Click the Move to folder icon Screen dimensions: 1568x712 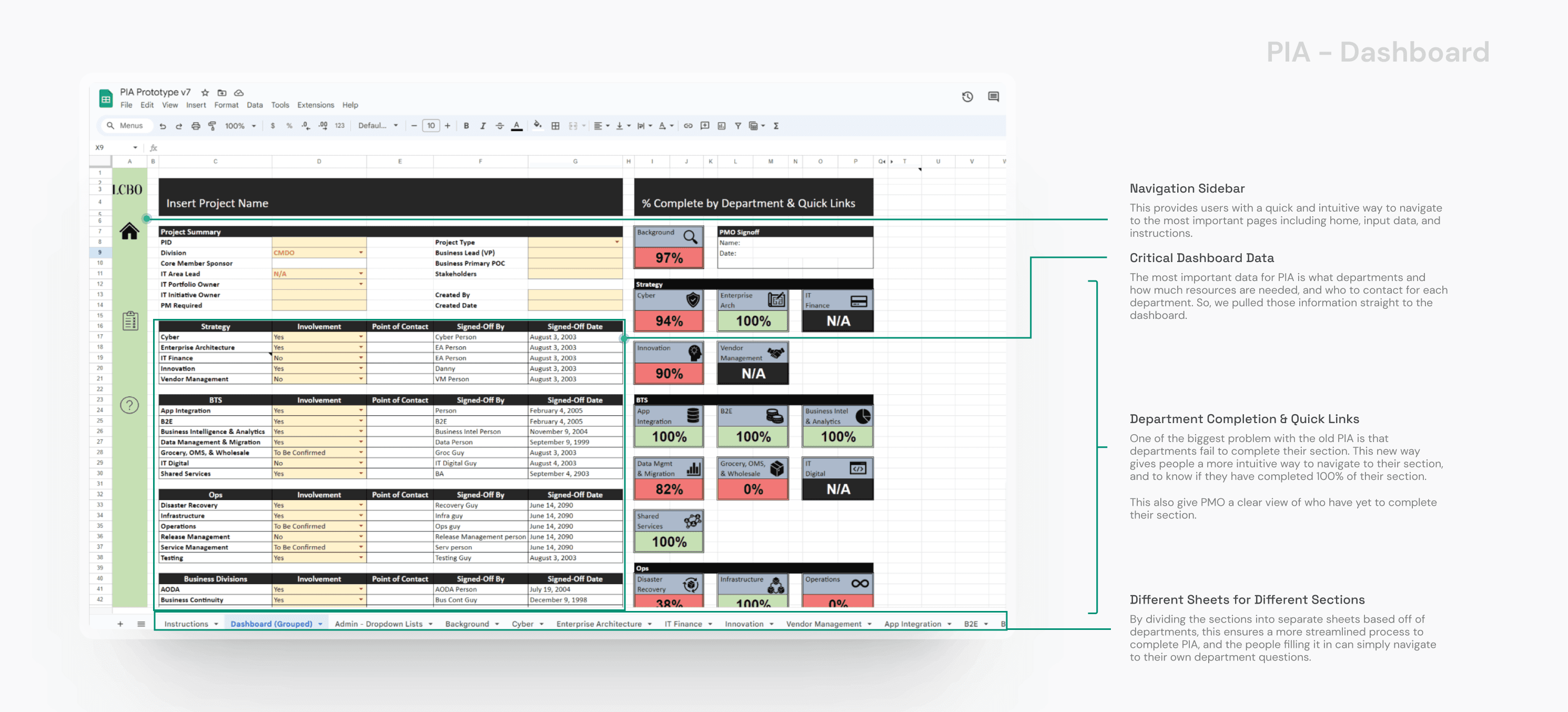pyautogui.click(x=222, y=93)
